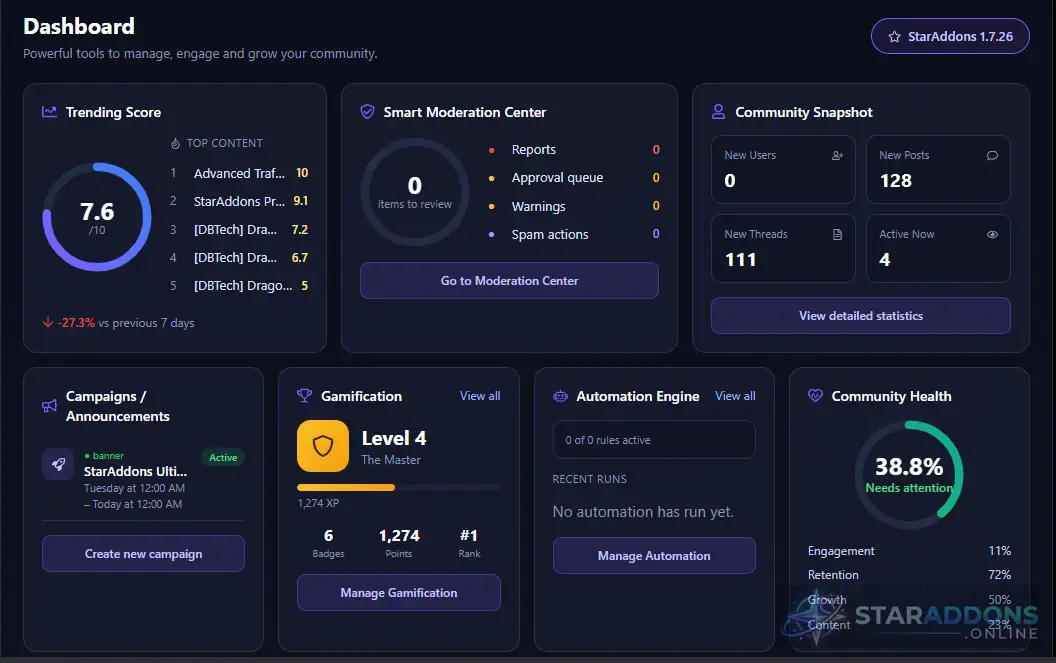
Task: Click the #1 Rank stat
Action: (x=469, y=543)
